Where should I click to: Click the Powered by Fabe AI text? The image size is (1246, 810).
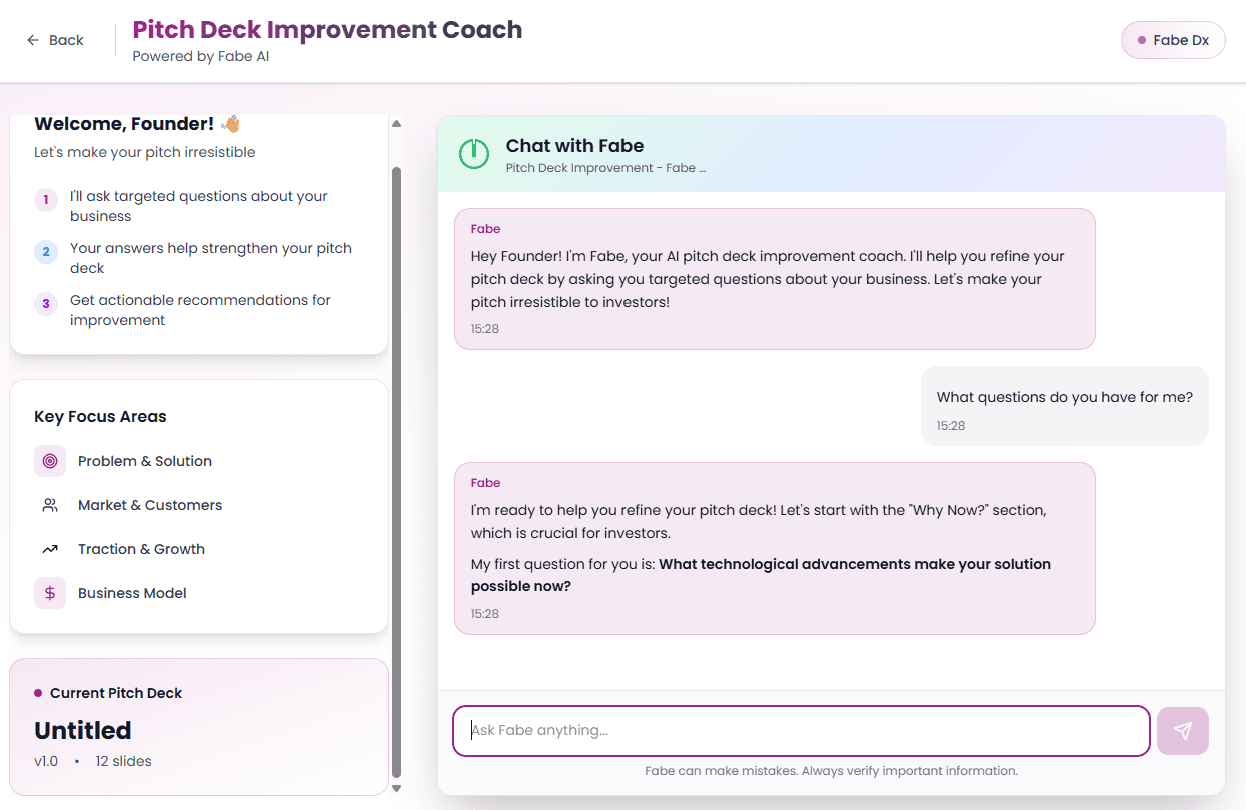click(x=201, y=57)
